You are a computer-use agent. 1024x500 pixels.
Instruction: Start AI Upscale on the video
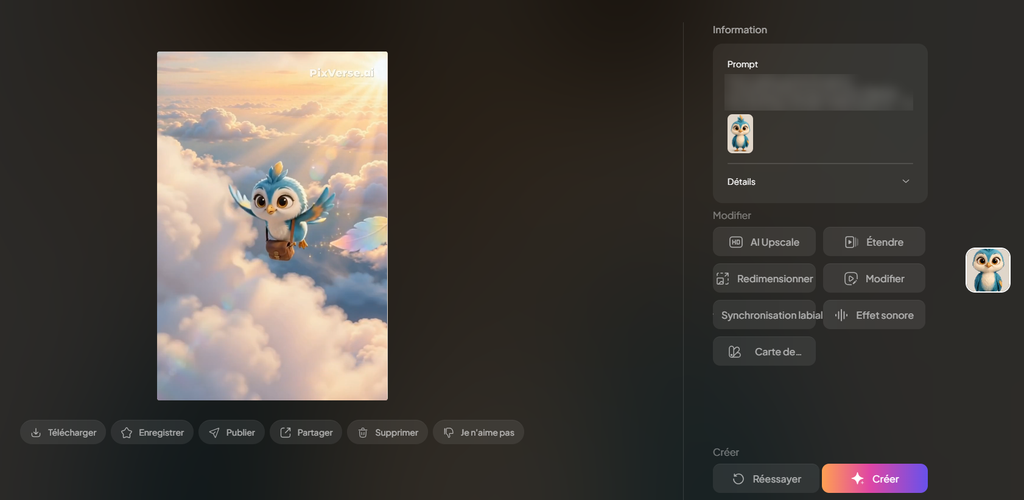[x=764, y=242]
